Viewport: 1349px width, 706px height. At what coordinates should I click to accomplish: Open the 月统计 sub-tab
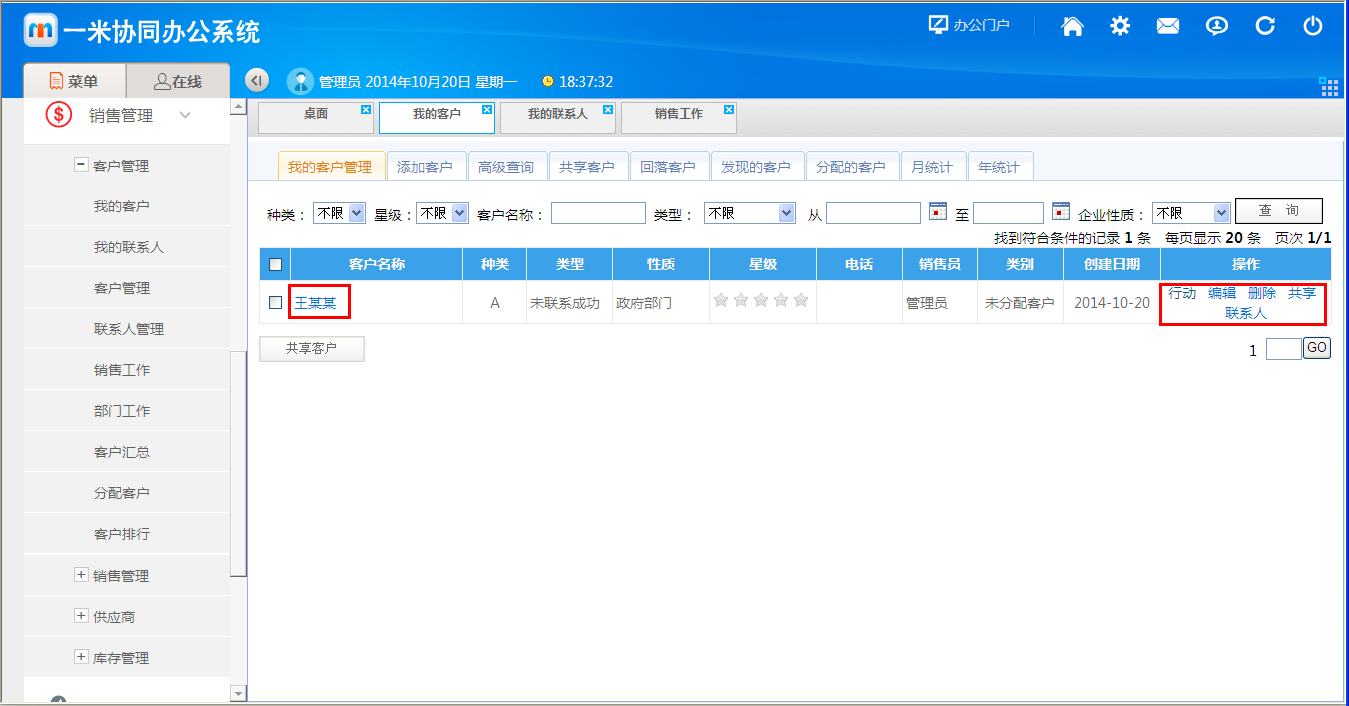[932, 167]
